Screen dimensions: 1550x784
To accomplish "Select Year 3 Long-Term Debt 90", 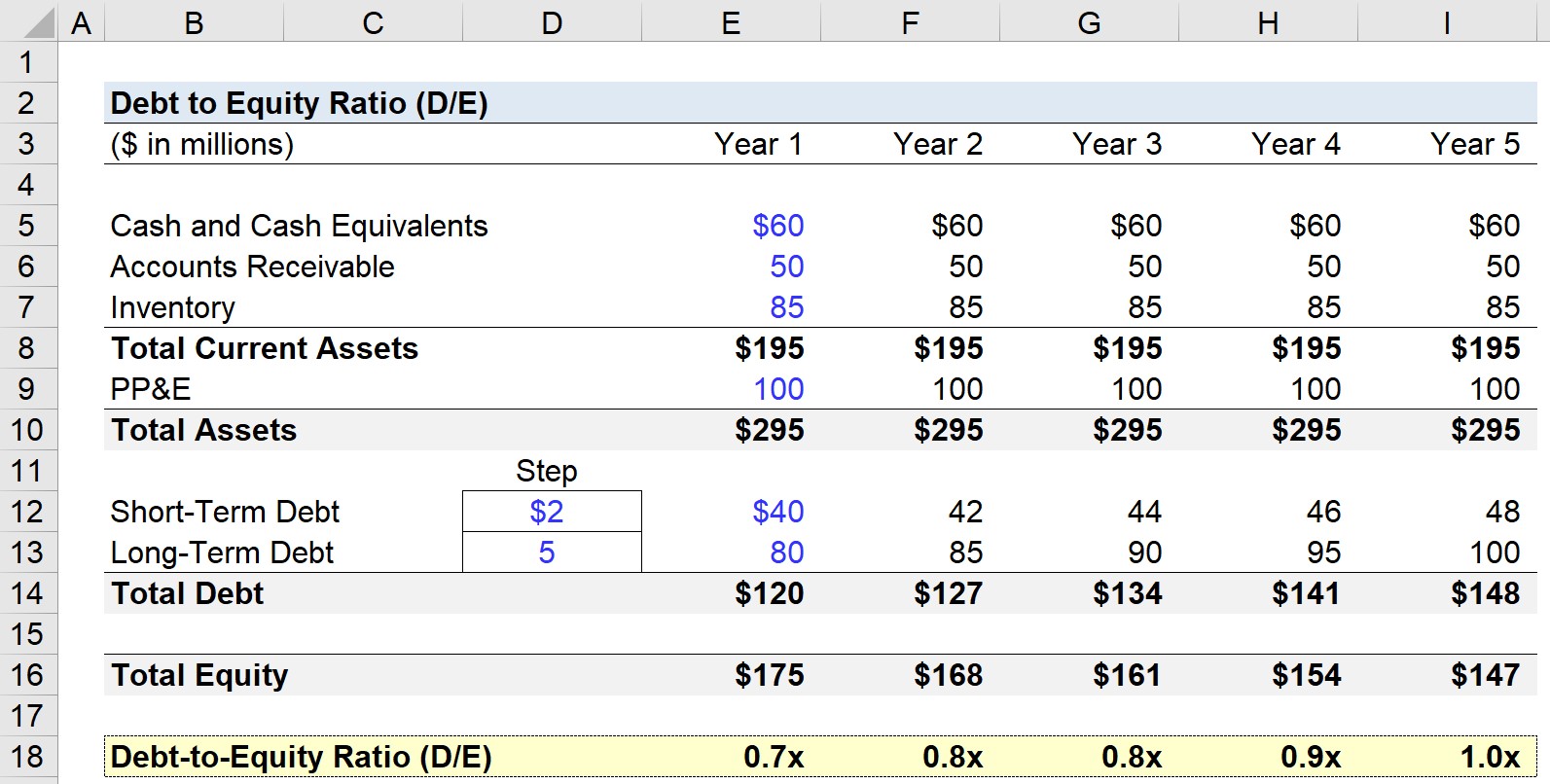I will point(1145,552).
